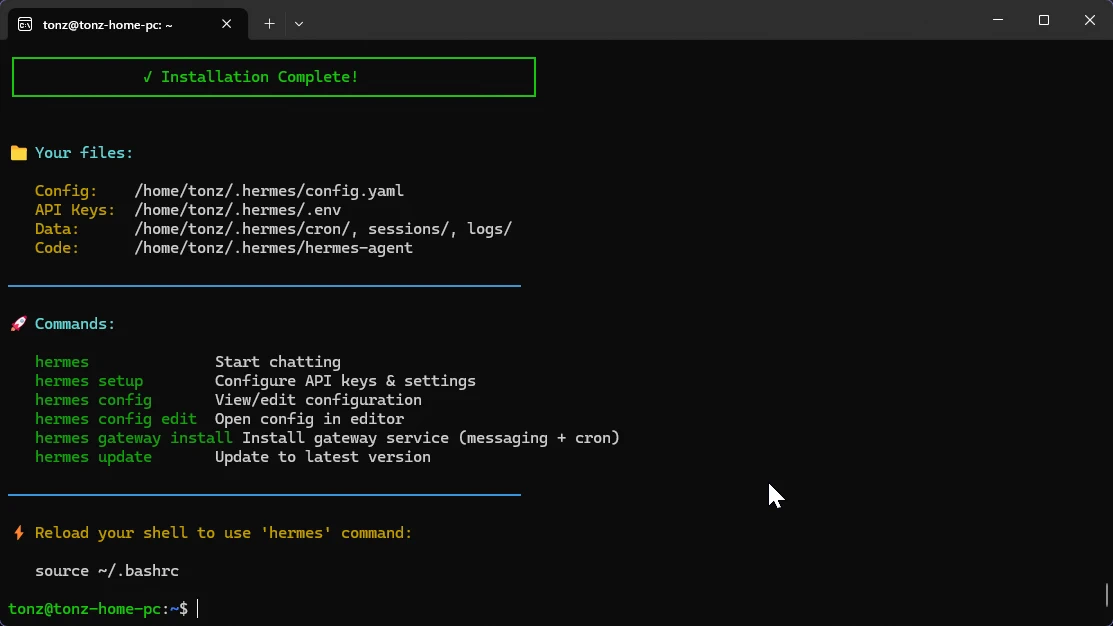Close the terminal window
The image size is (1113, 626).
[1090, 20]
